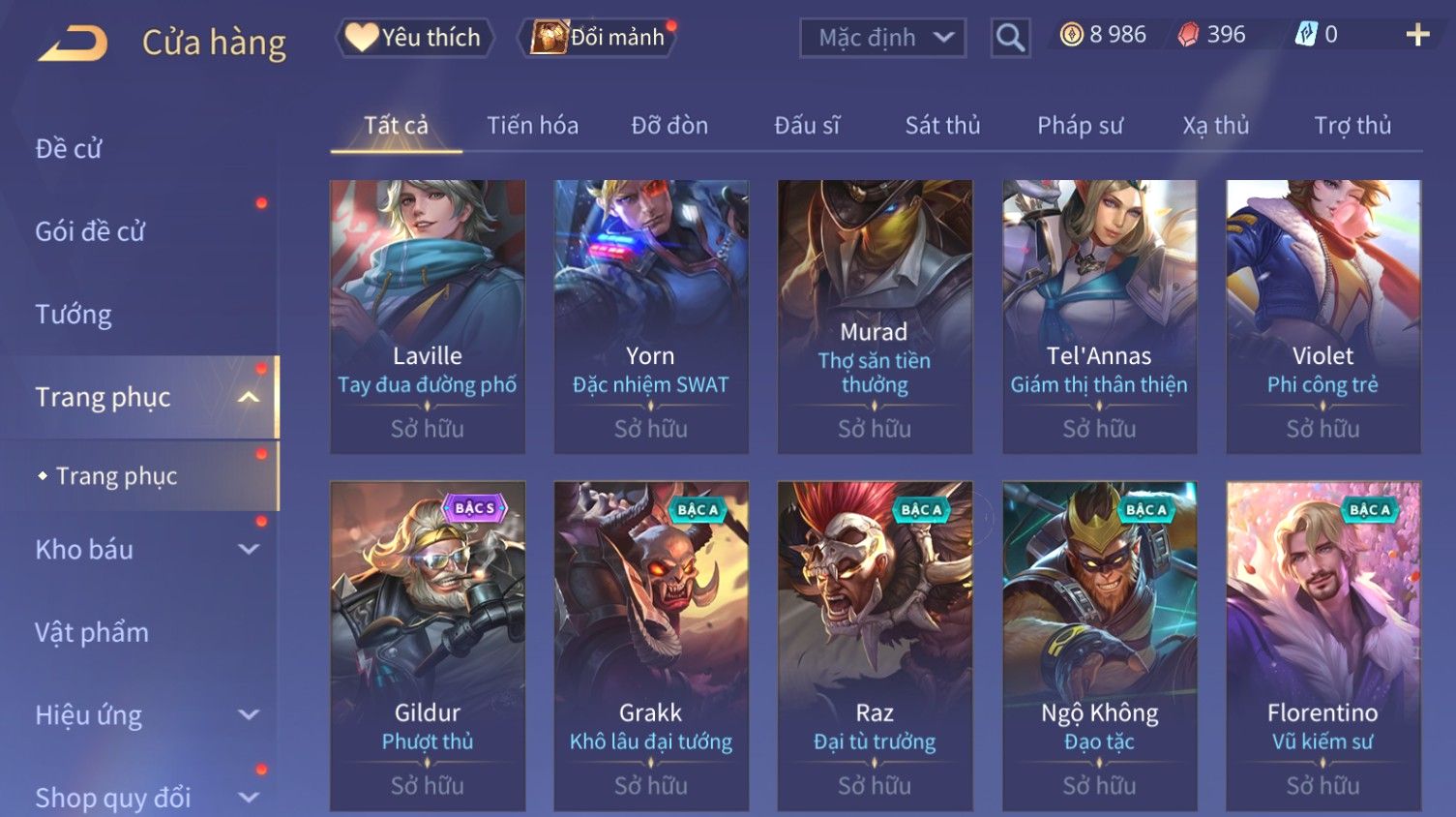Collapse the Trang phục sidebar section
The height and width of the screenshot is (817, 1456).
[x=249, y=397]
